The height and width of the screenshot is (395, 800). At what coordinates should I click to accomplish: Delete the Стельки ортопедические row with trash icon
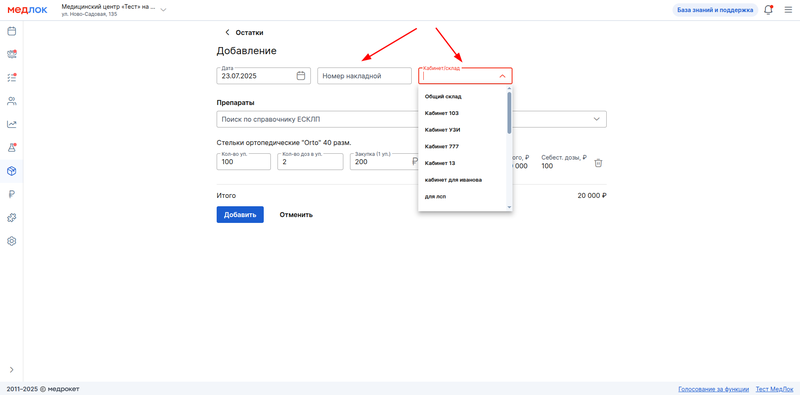598,163
